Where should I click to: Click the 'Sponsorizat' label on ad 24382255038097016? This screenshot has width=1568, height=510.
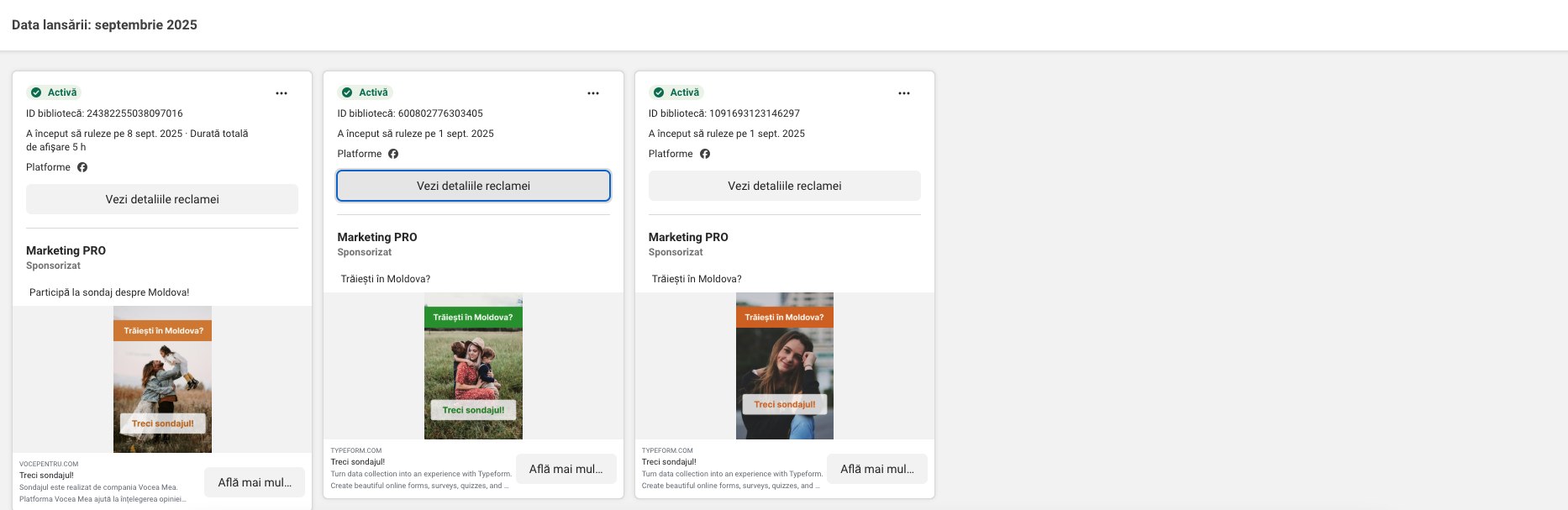pyautogui.click(x=53, y=266)
